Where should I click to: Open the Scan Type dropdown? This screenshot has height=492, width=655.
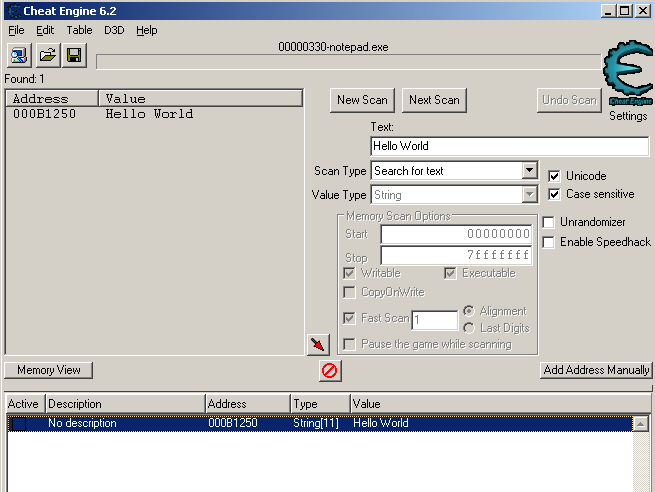tap(530, 171)
